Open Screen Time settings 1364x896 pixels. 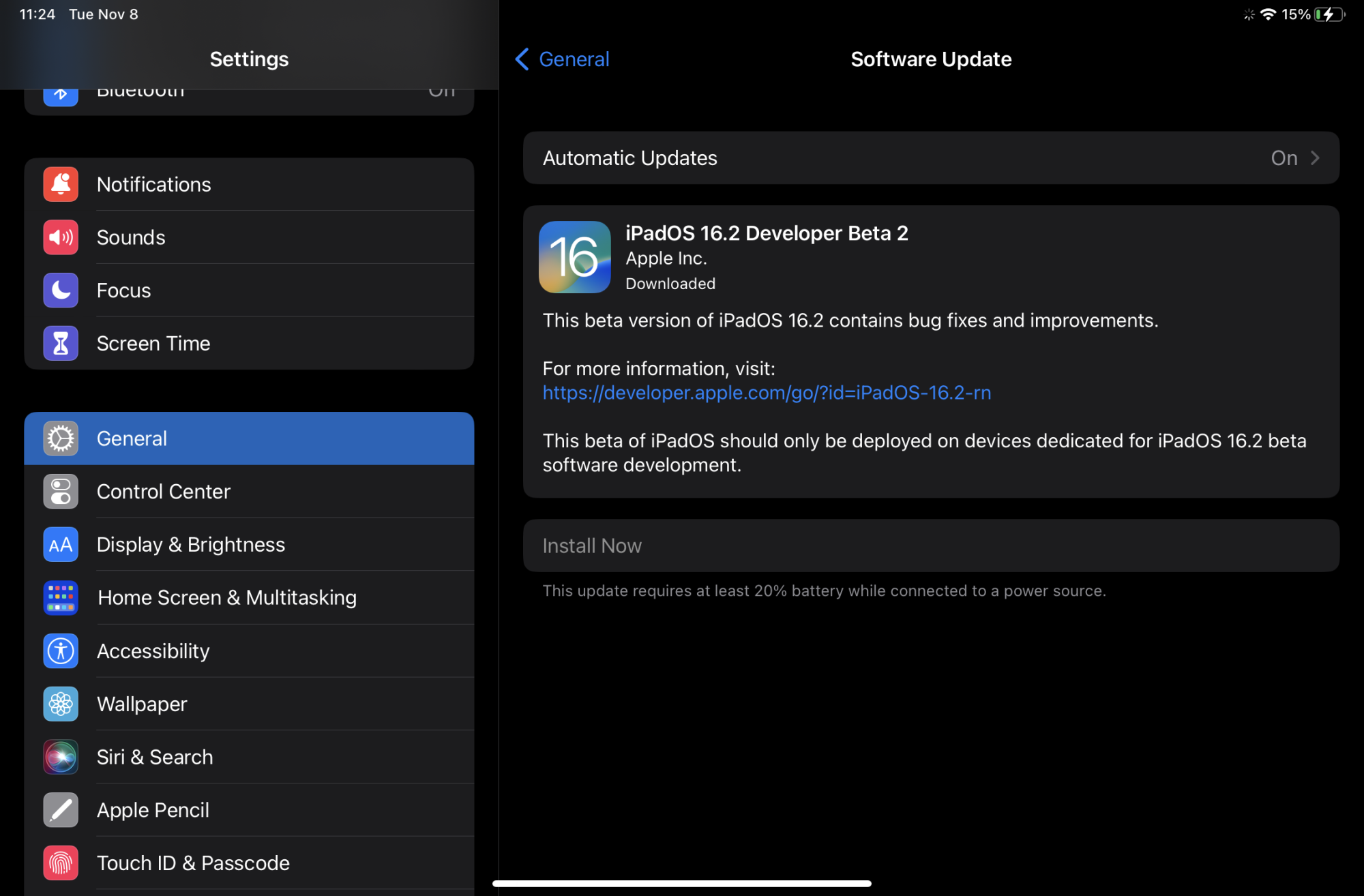(x=249, y=344)
